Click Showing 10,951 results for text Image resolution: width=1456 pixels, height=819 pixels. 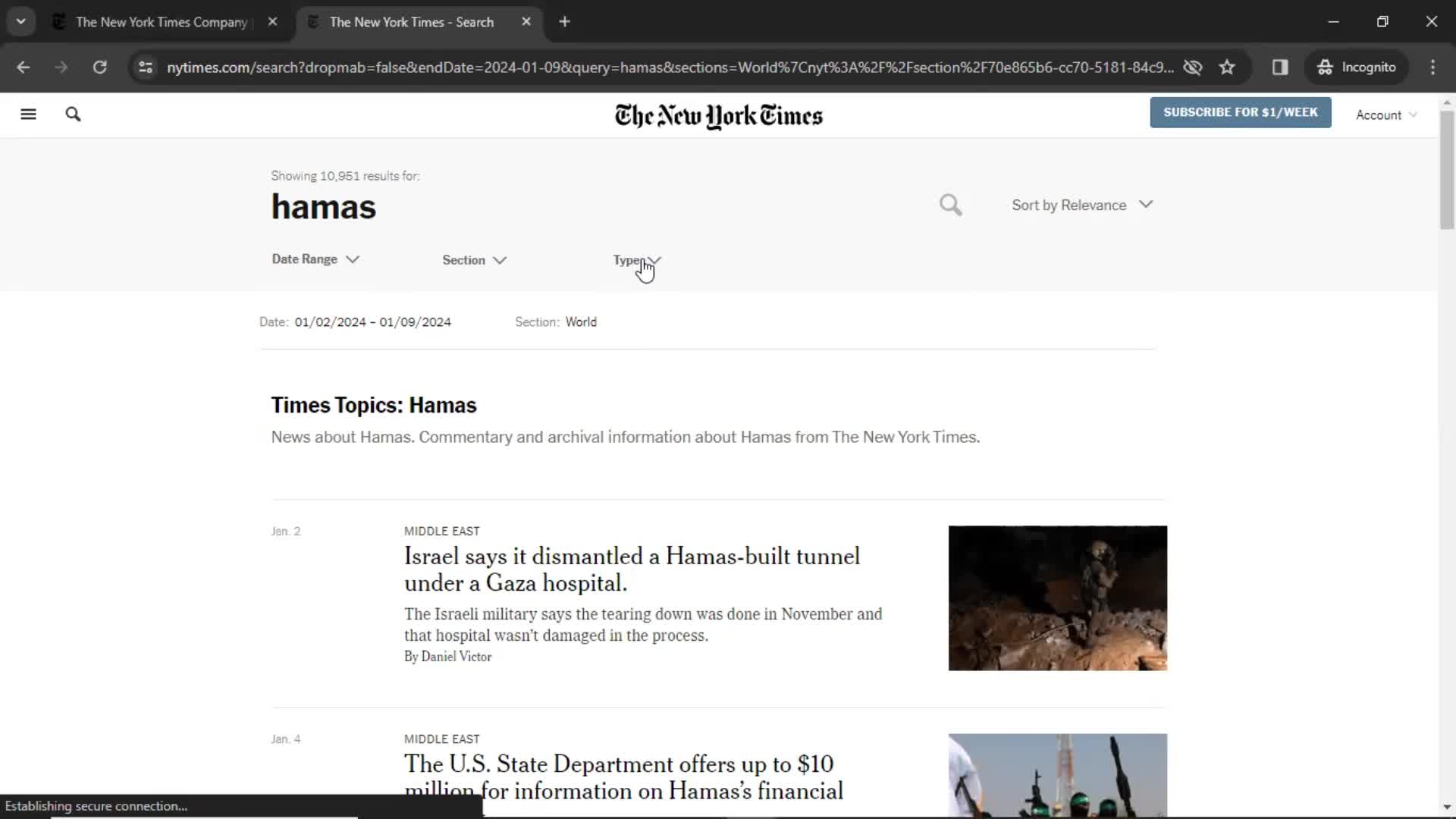coord(345,176)
